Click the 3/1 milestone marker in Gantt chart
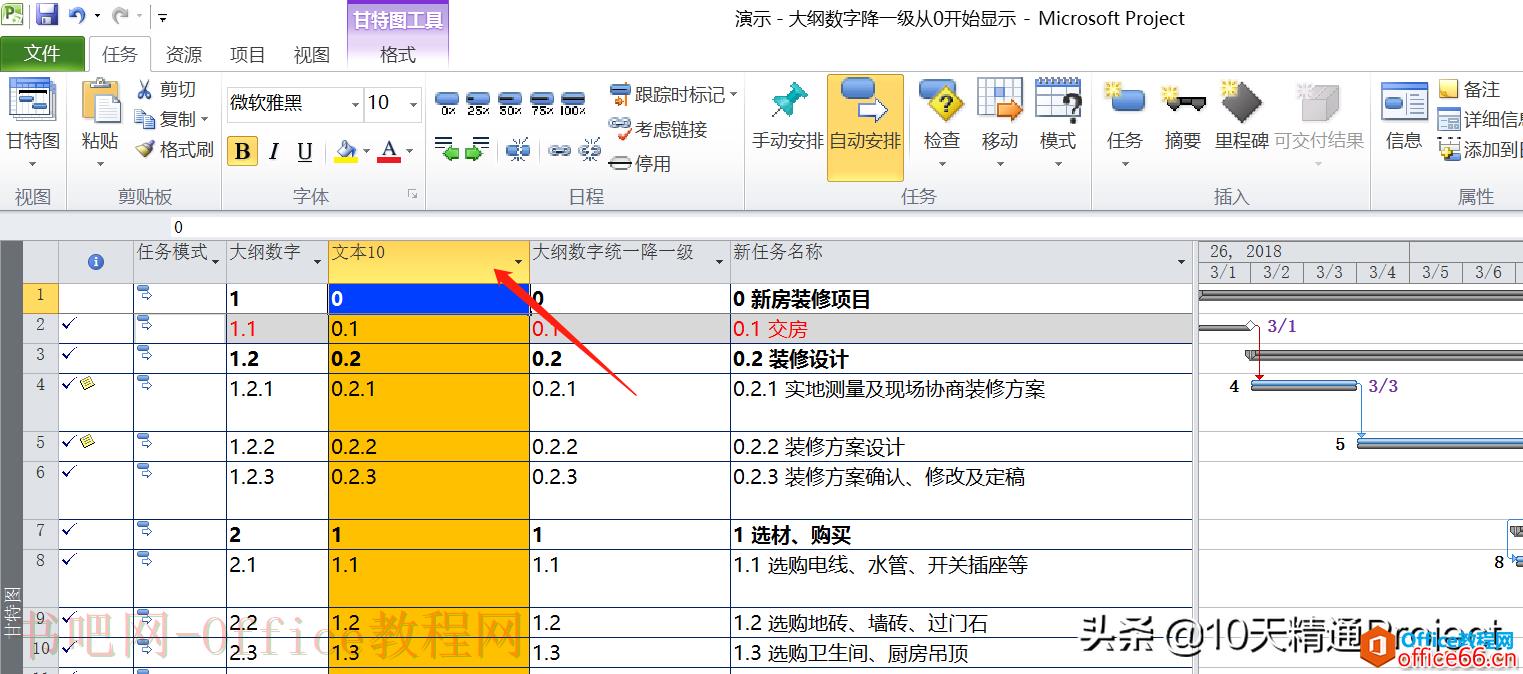The image size is (1523, 674). [x=1250, y=326]
